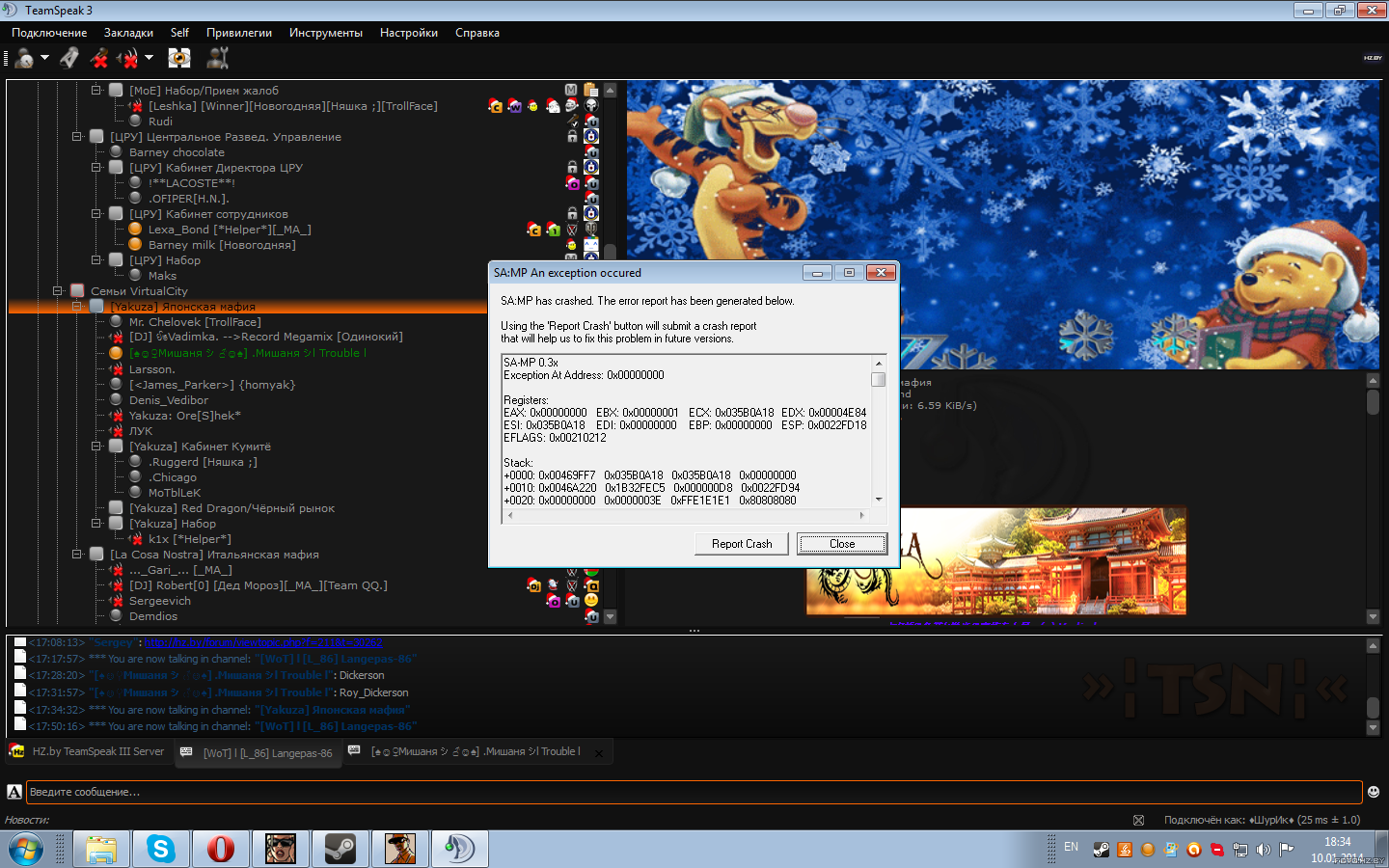Click channel tree scrollbar down arrow

click(x=610, y=616)
